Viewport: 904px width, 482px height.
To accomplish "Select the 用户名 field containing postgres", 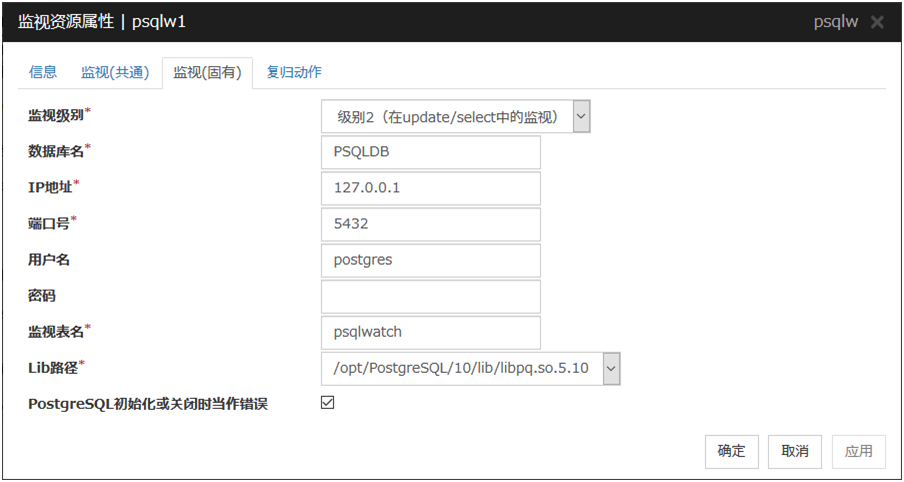I will 431,260.
